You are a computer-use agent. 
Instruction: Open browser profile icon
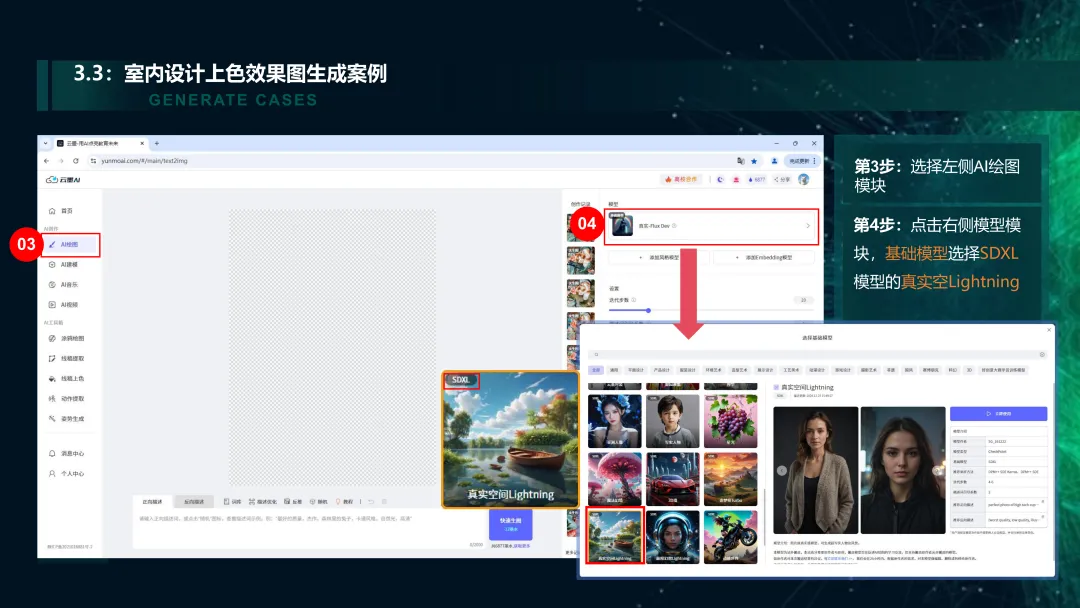click(x=774, y=160)
